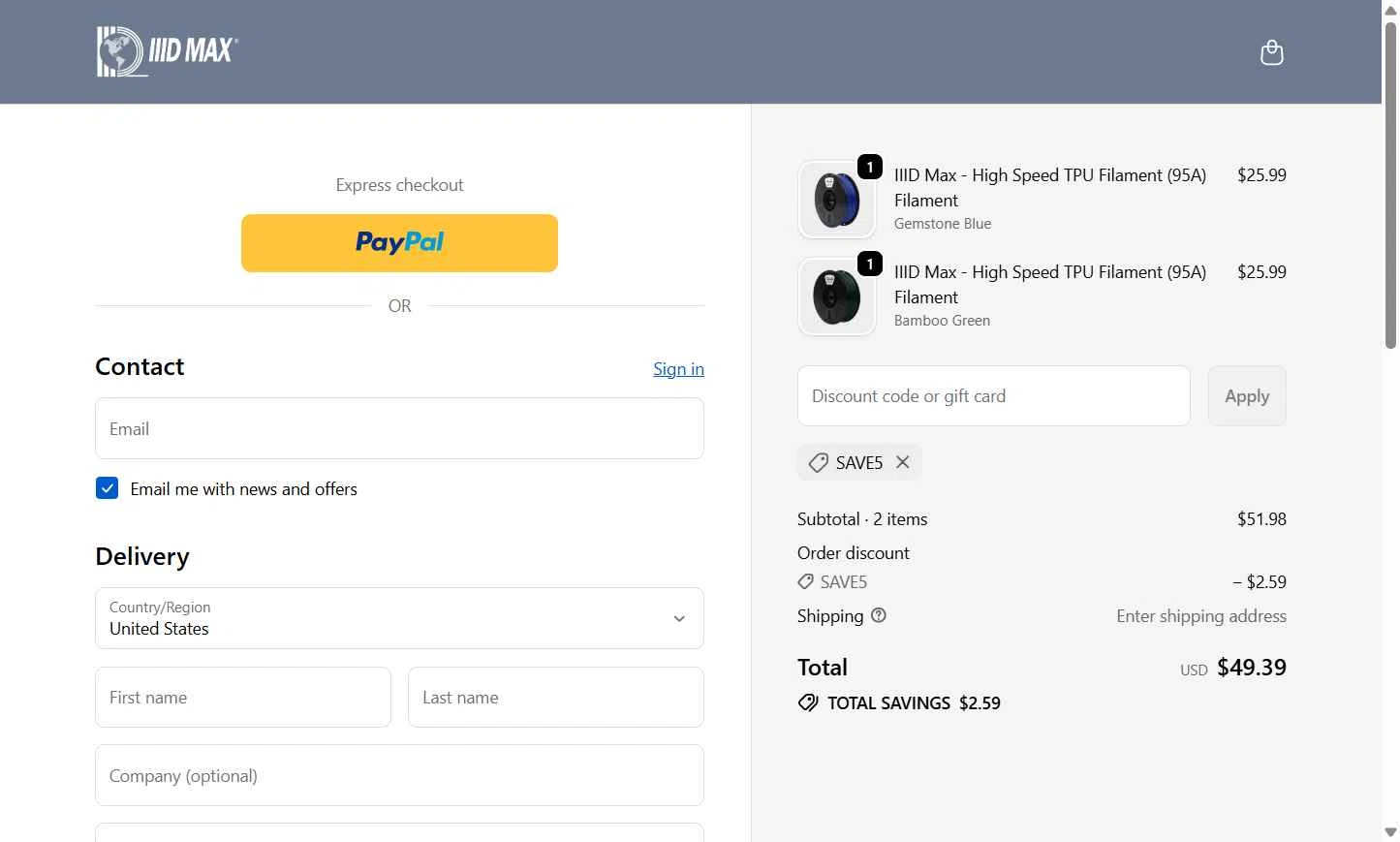Click the IIID MAX logo
1400x842 pixels.
[168, 51]
